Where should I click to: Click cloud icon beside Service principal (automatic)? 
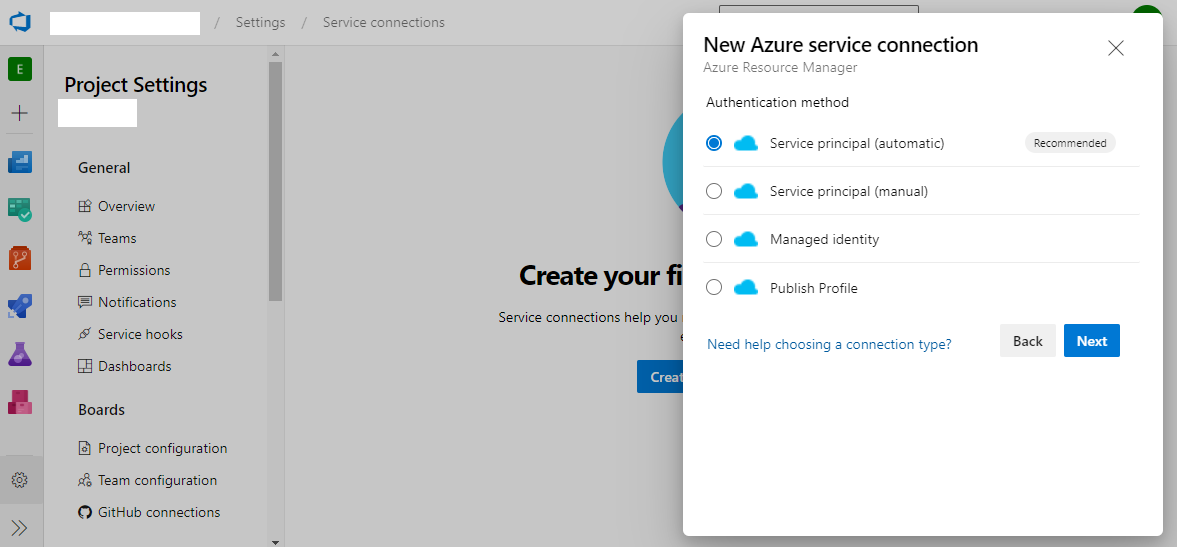coord(745,143)
